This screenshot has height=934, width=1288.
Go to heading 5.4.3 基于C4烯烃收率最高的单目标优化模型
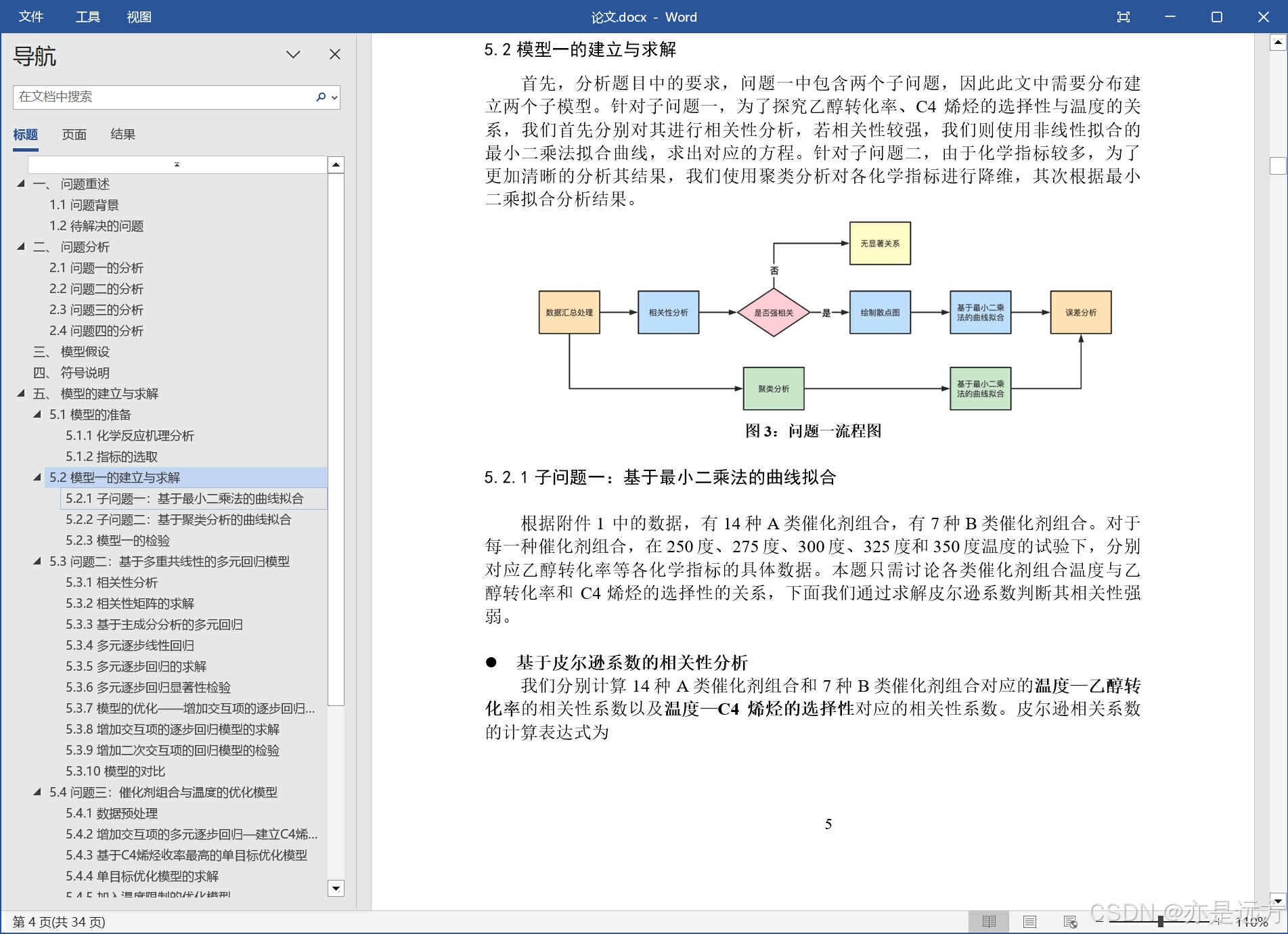coord(186,855)
